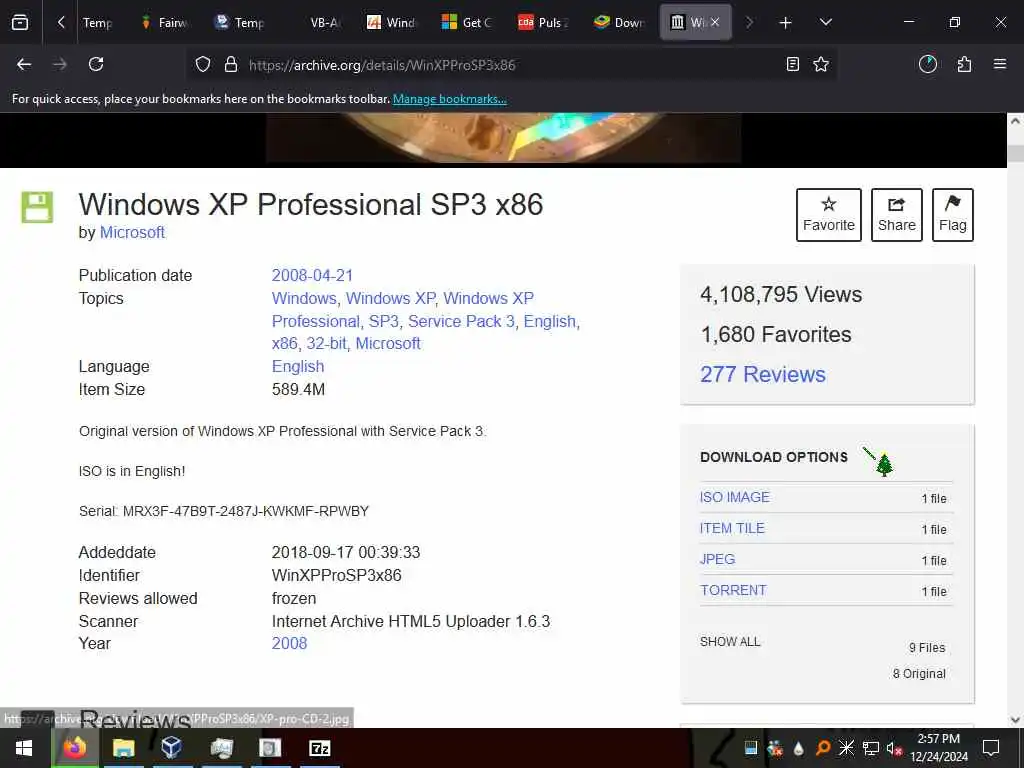The height and width of the screenshot is (768, 1024).
Task: Download the ITEM TILE option
Action: (732, 528)
